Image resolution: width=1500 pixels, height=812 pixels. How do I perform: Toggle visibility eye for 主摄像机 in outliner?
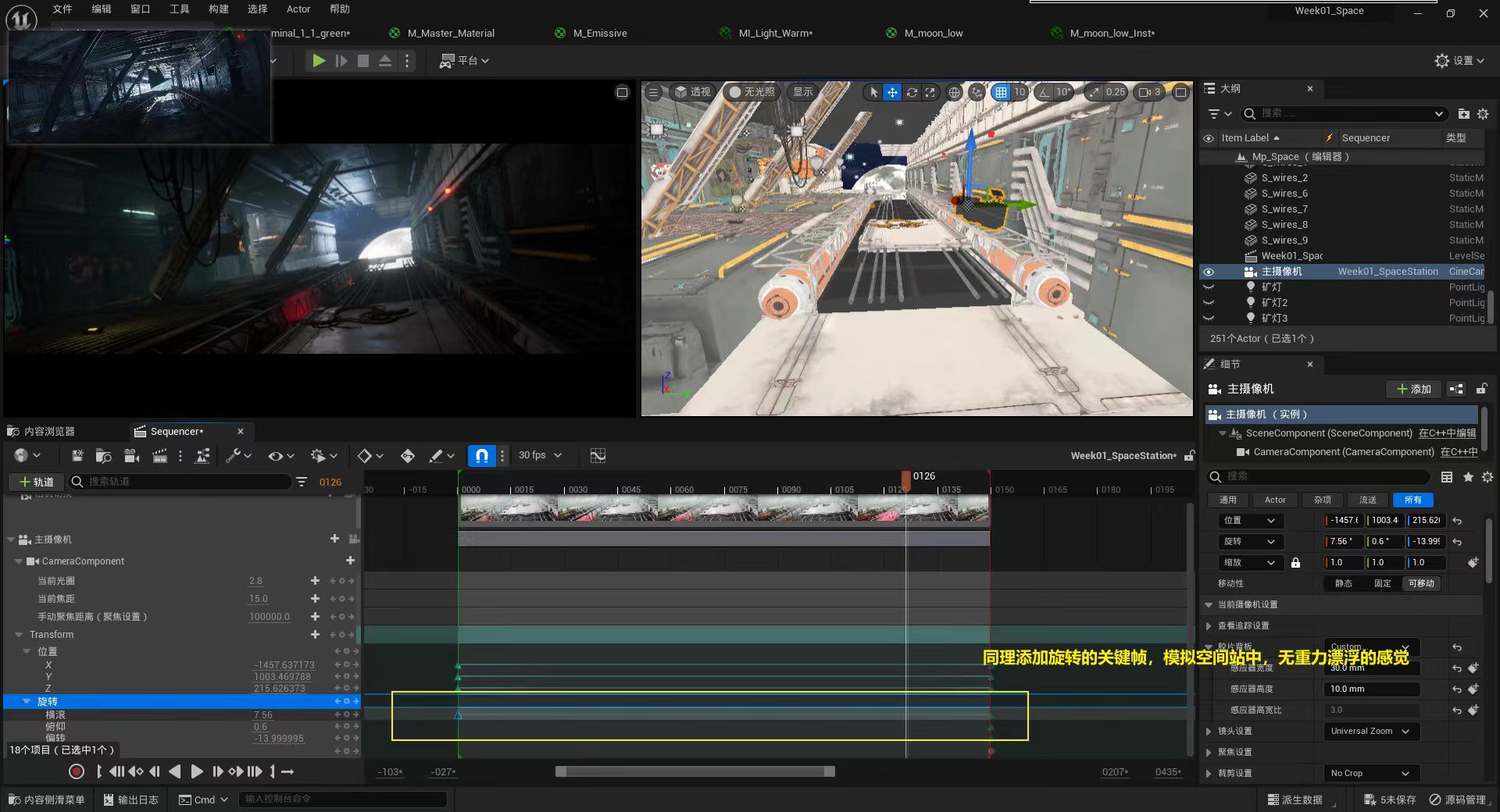click(1209, 272)
